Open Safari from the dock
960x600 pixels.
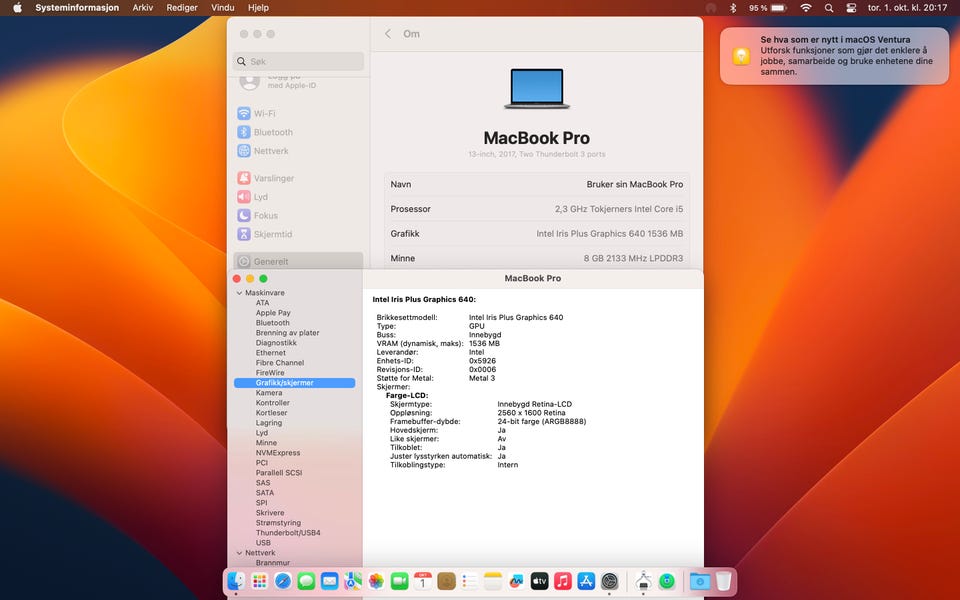pyautogui.click(x=283, y=580)
